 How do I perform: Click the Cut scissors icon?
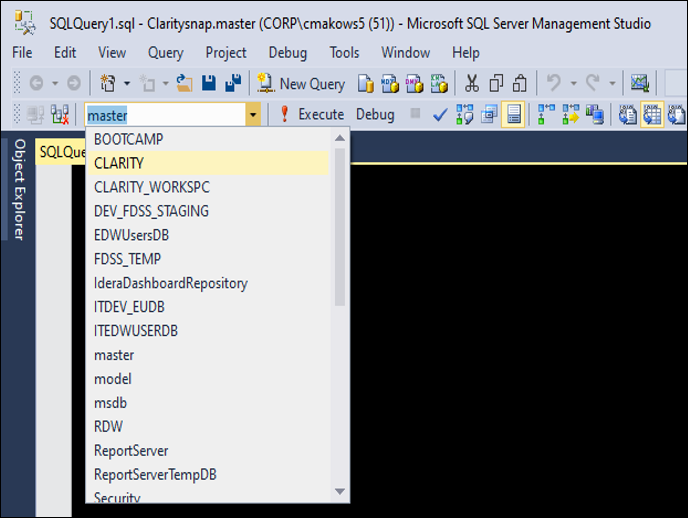[x=471, y=84]
